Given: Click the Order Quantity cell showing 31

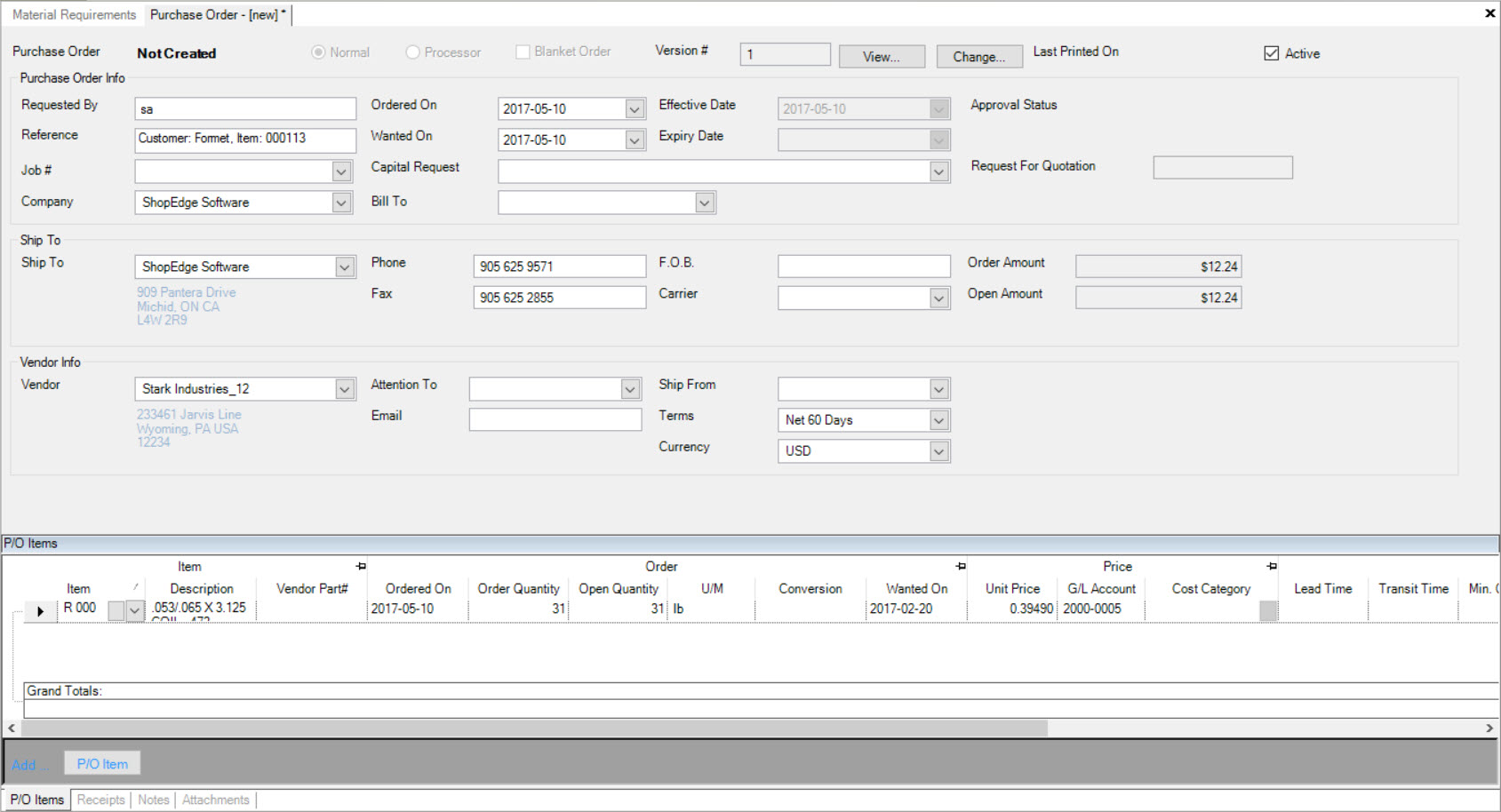Looking at the screenshot, I should pos(518,609).
